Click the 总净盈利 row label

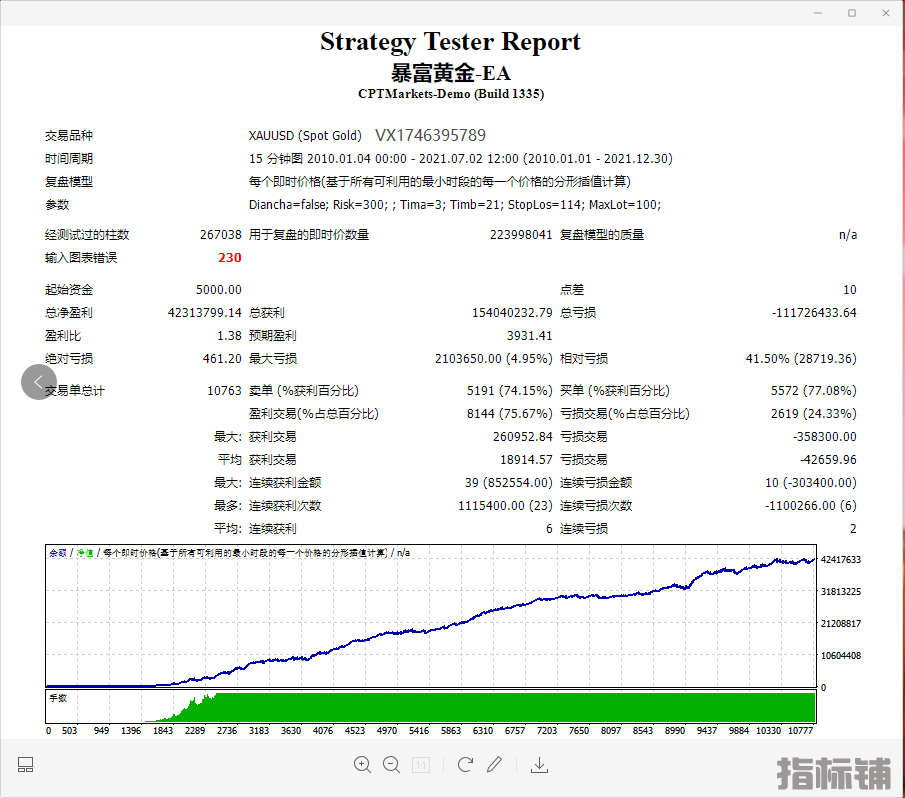click(x=69, y=313)
